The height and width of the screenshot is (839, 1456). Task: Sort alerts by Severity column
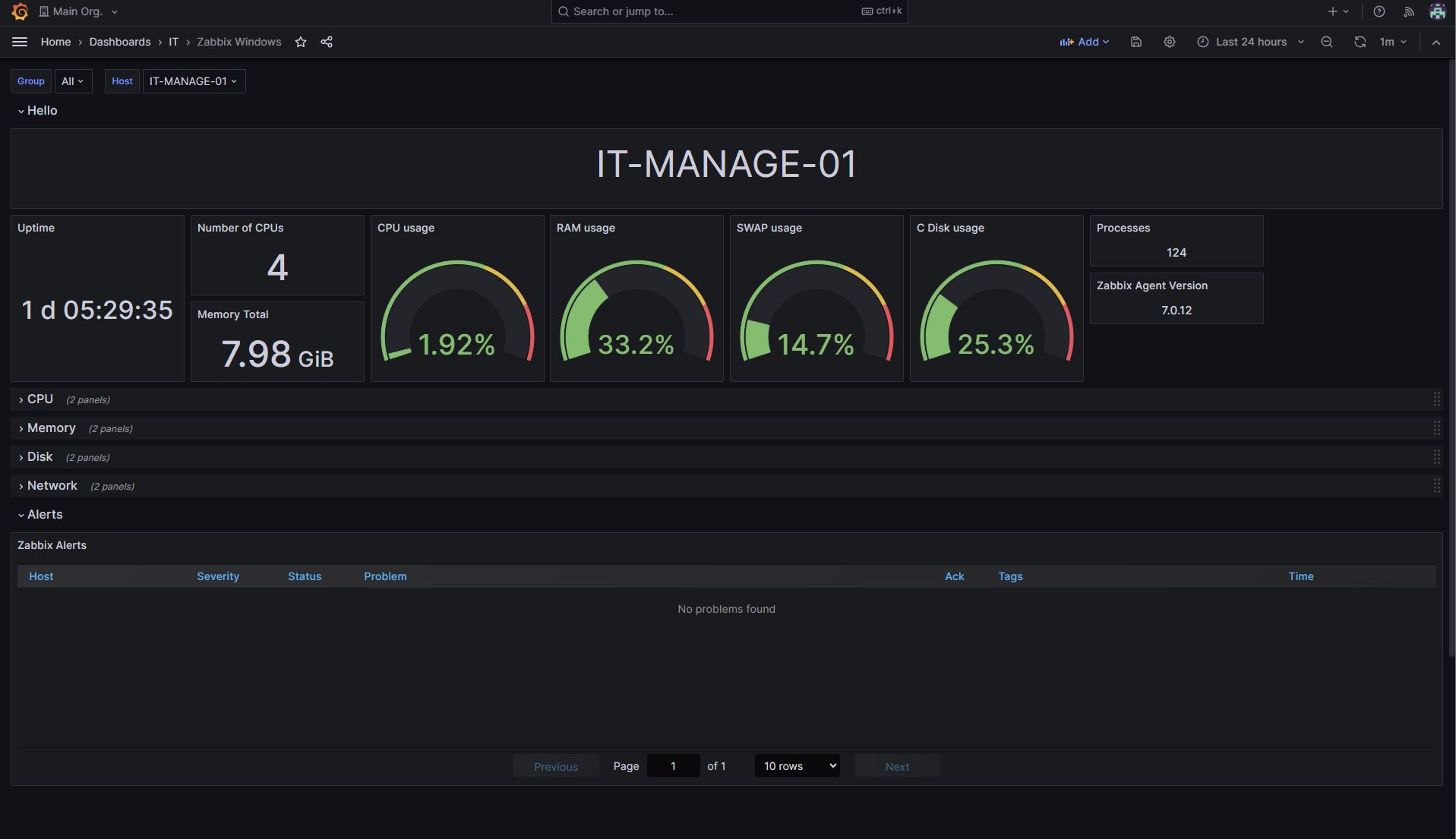click(x=218, y=576)
